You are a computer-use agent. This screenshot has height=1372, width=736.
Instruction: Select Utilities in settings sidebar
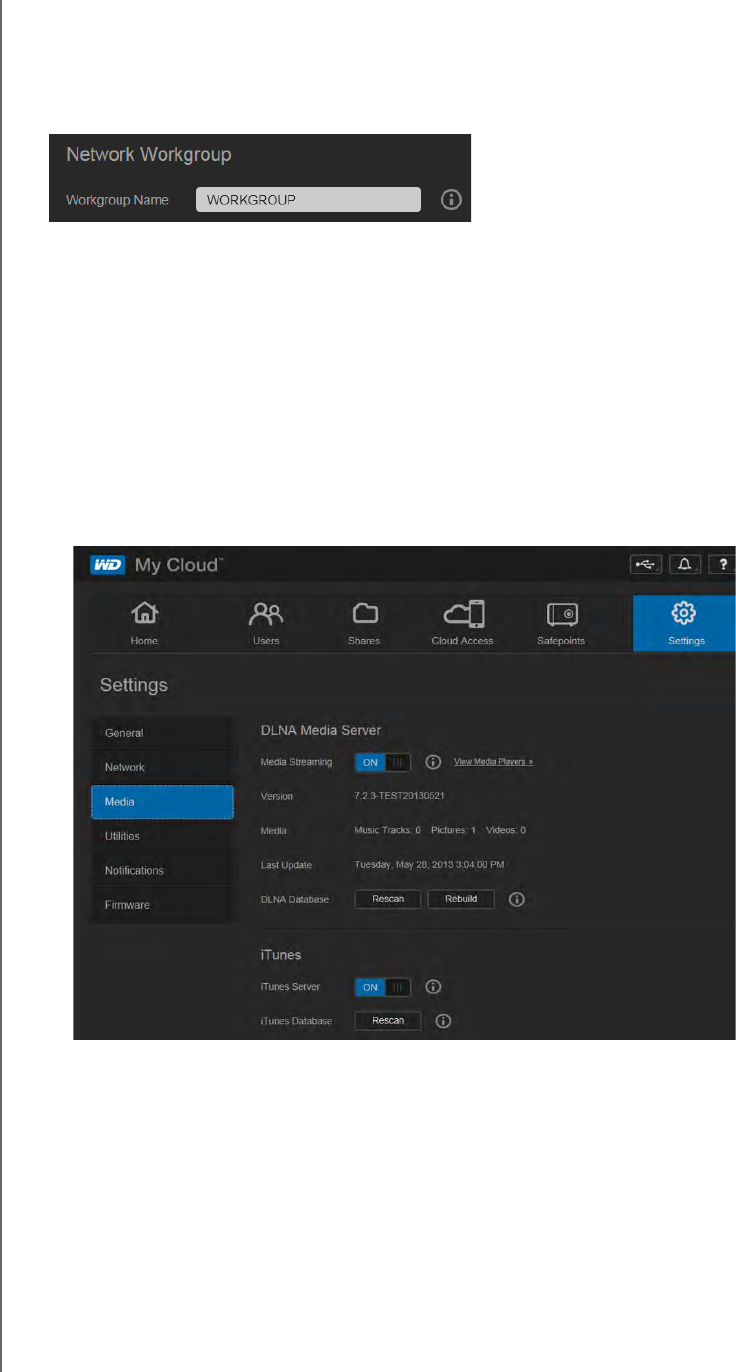click(x=162, y=836)
